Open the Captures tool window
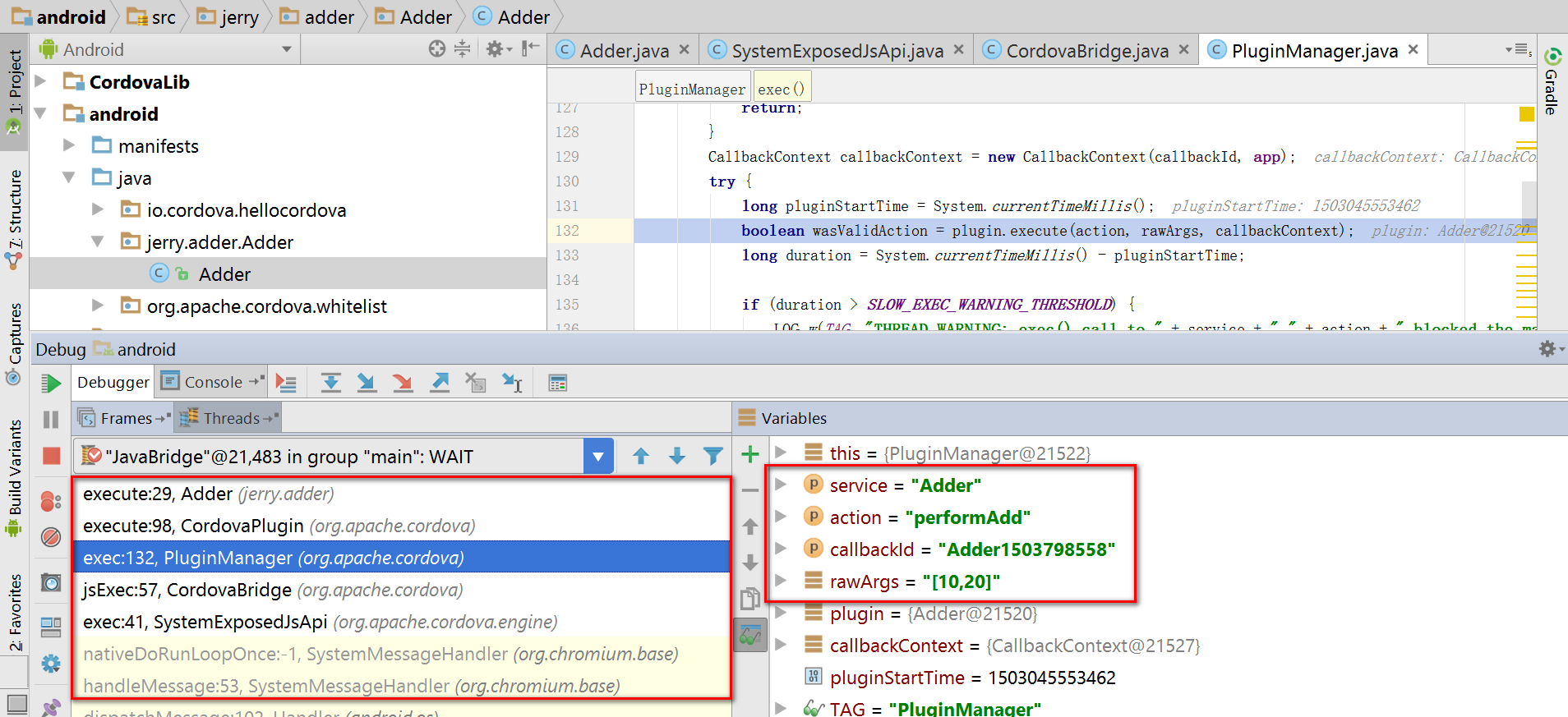This screenshot has width=1568, height=717. click(x=15, y=343)
